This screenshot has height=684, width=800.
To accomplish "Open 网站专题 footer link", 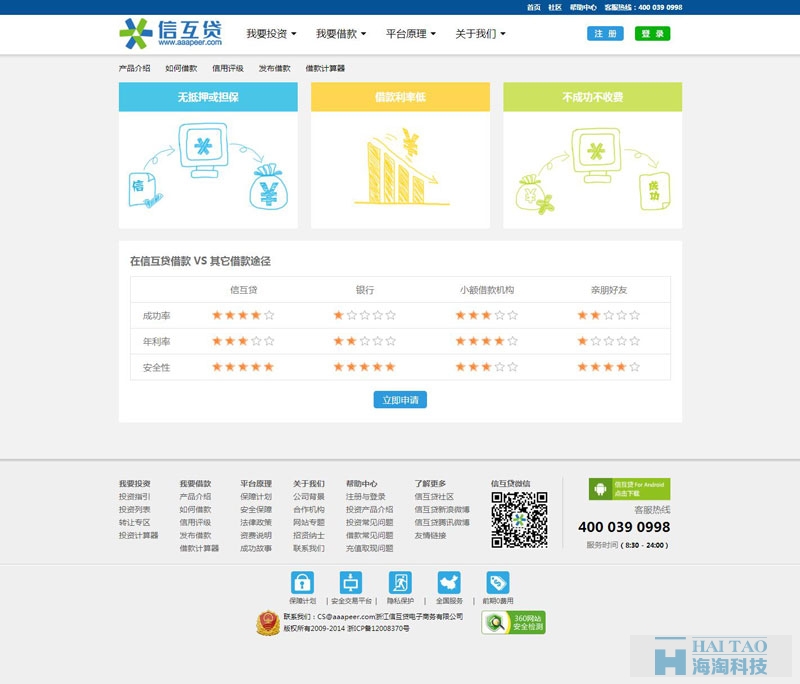I will (309, 522).
